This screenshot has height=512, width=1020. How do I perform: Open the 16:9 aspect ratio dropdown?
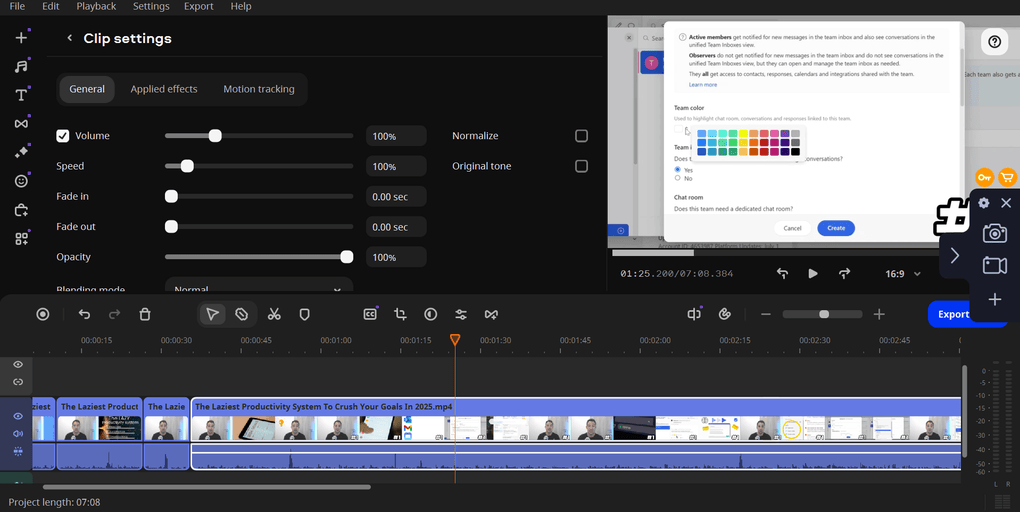coord(903,274)
